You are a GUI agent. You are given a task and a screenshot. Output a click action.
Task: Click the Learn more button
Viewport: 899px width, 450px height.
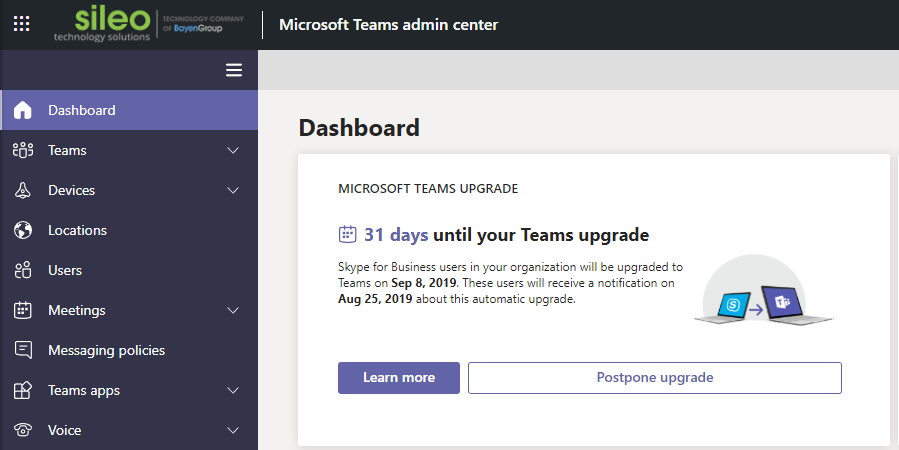click(398, 378)
